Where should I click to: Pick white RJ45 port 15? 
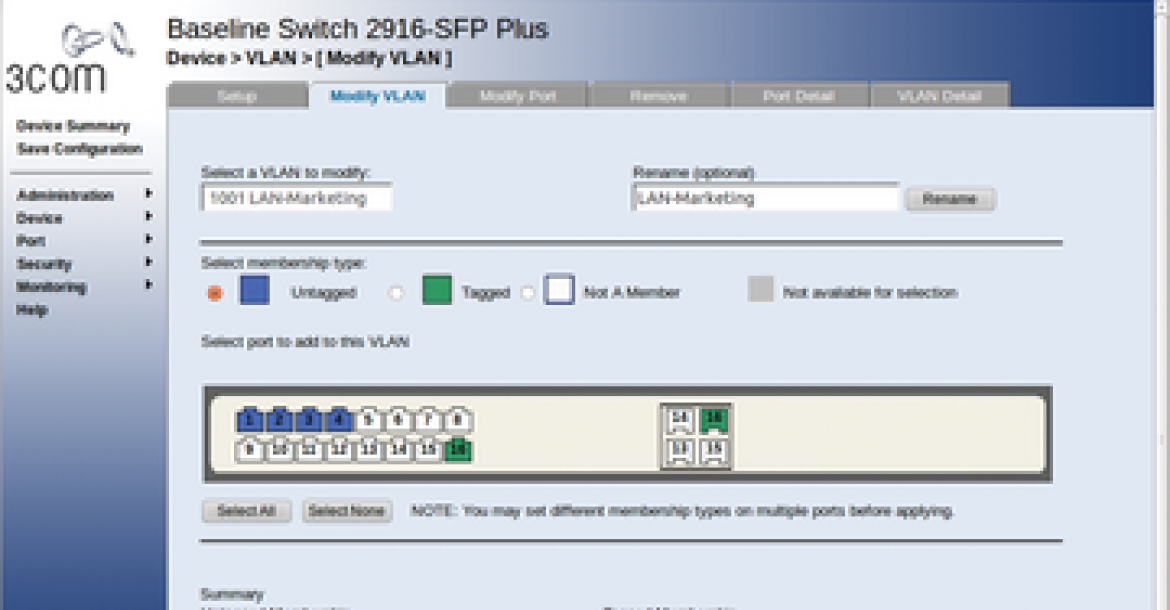[428, 450]
